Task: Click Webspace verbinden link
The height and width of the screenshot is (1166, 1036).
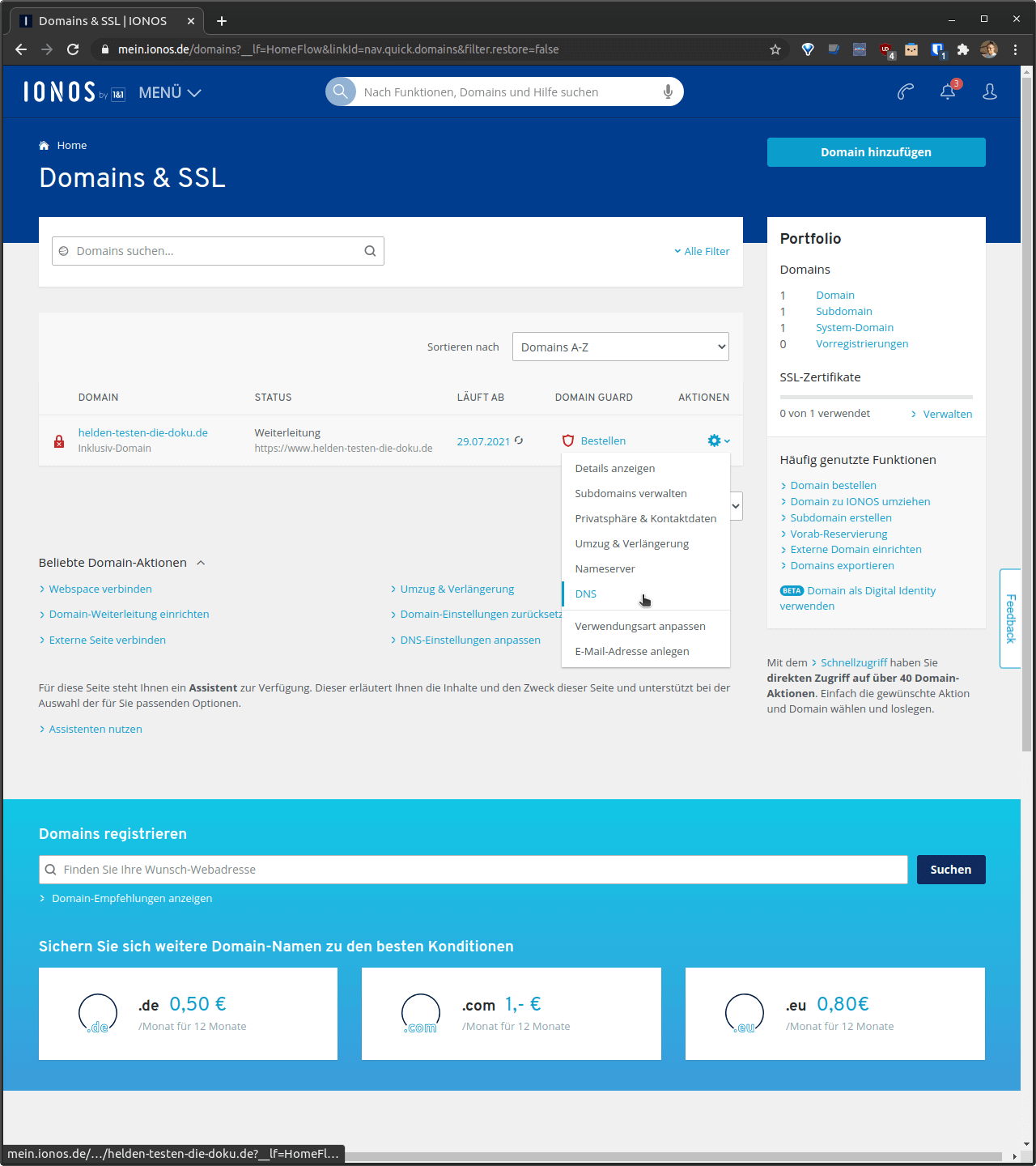Action: point(100,589)
